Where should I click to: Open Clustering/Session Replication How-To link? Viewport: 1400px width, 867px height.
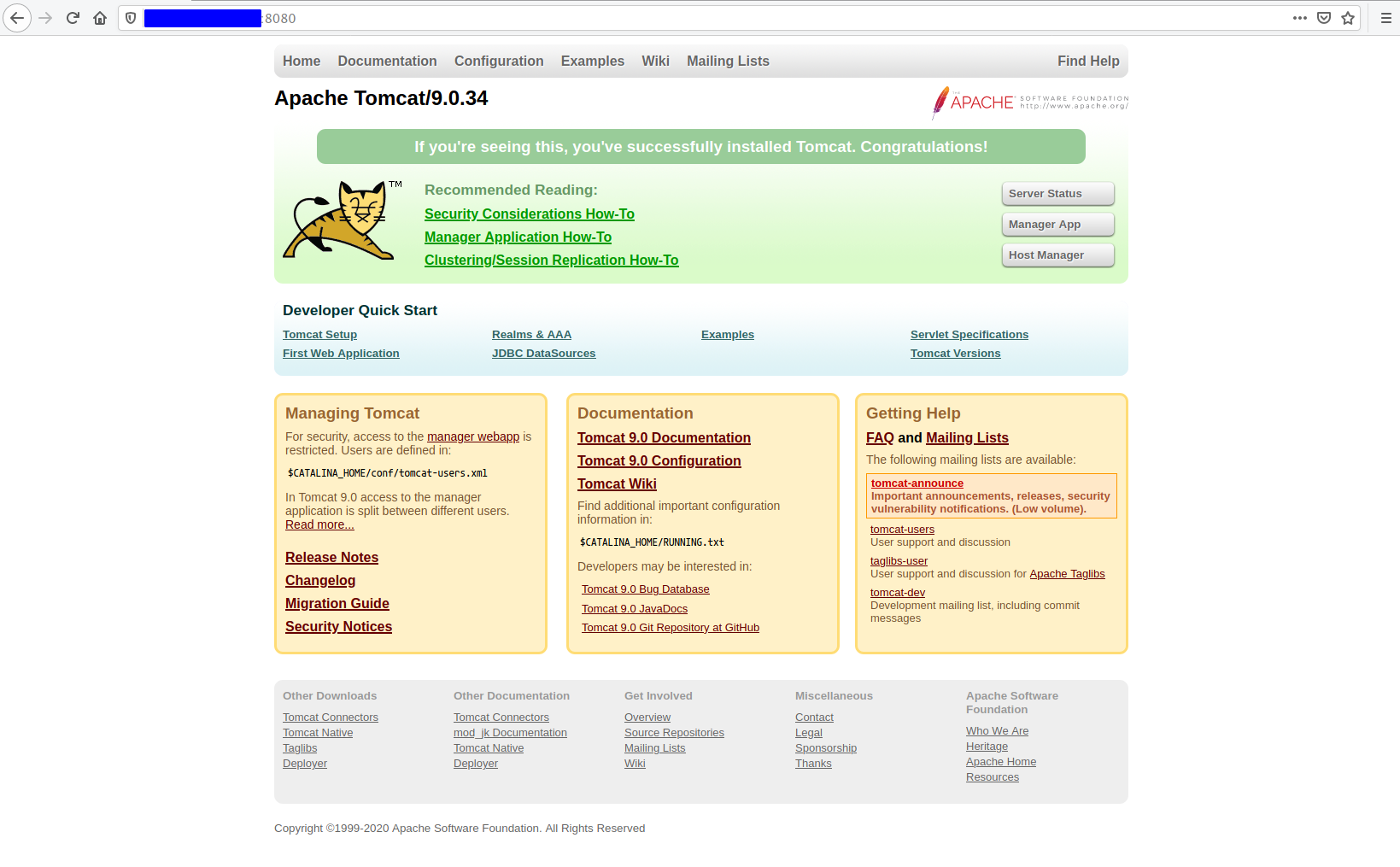pyautogui.click(x=552, y=261)
